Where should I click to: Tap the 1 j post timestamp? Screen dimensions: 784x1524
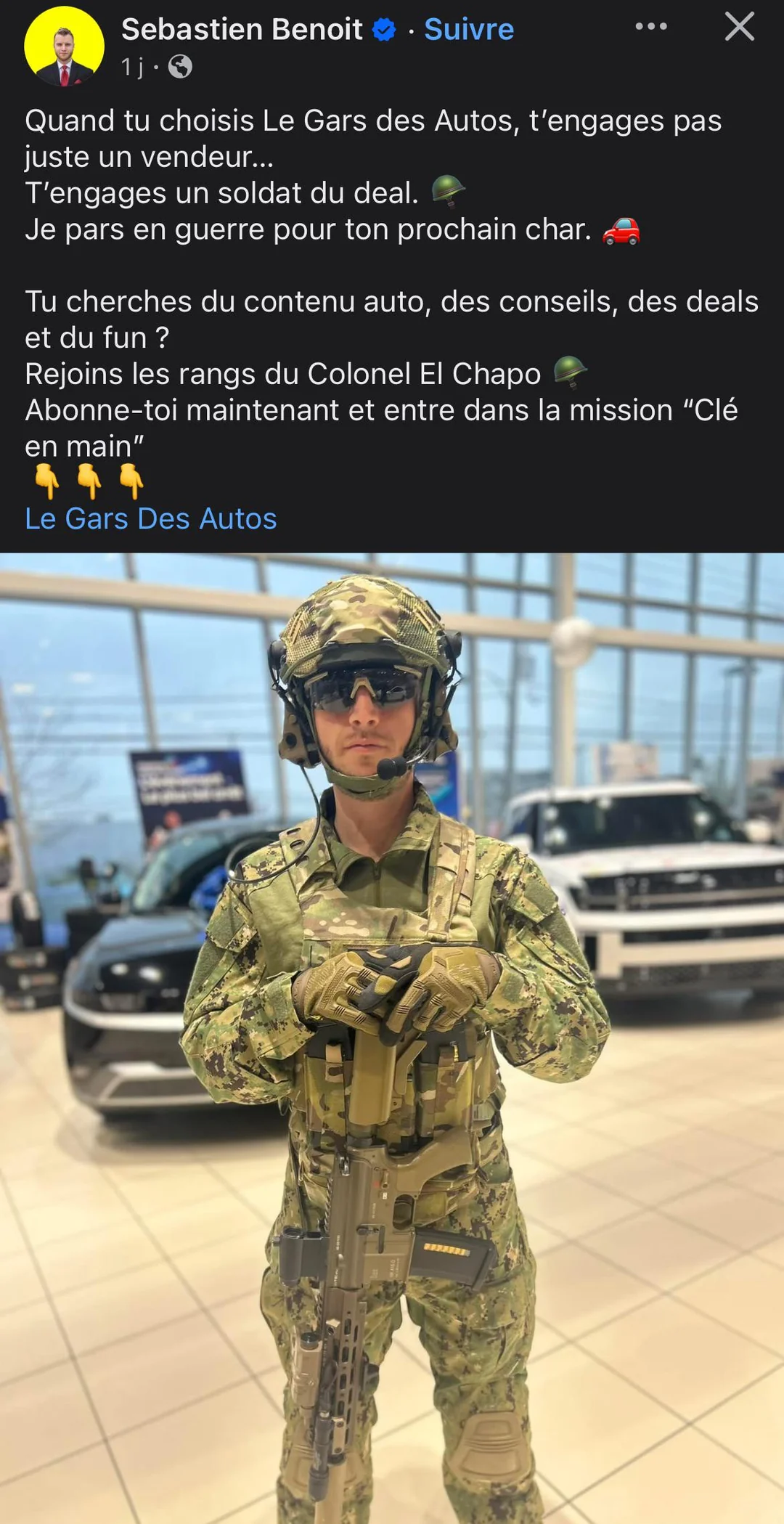pos(131,67)
